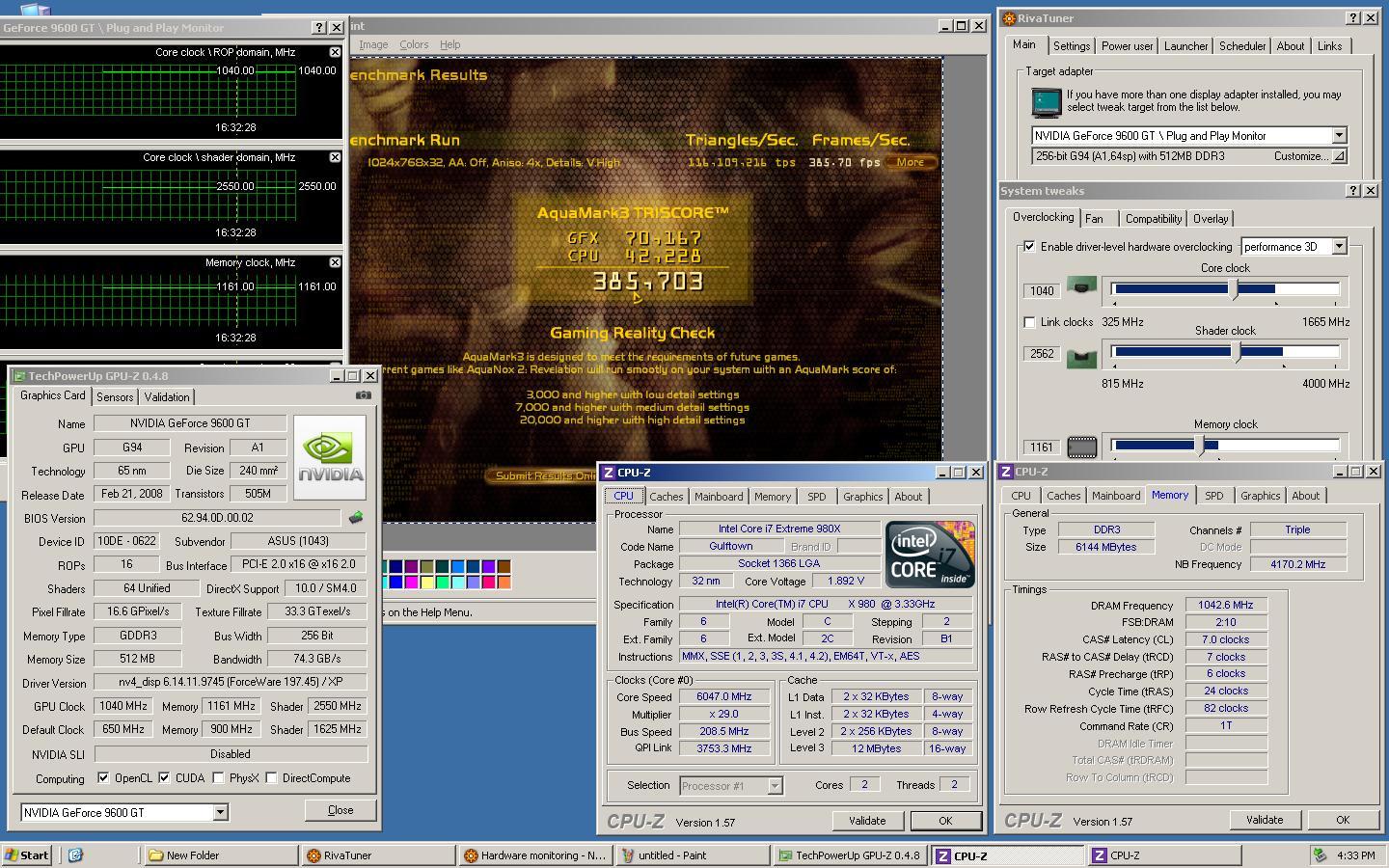Toggle the PhysX checkbox in GPU-Z
The height and width of the screenshot is (868, 1389).
[x=218, y=778]
